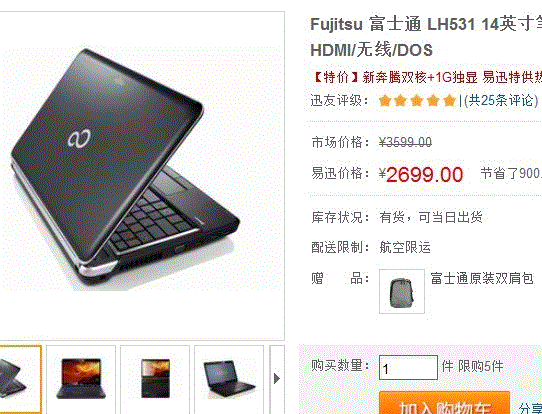
Task: Click the 分享 share link
Action: [531, 408]
